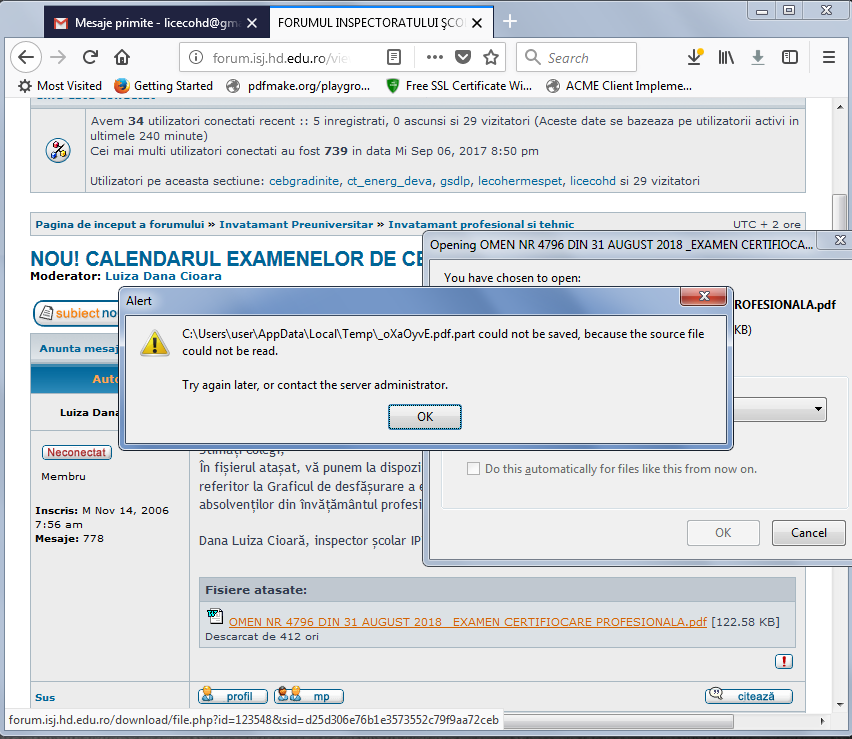This screenshot has width=852, height=739.
Task: Open the OMEN NR 4796 PDF attachment link
Action: 467,622
